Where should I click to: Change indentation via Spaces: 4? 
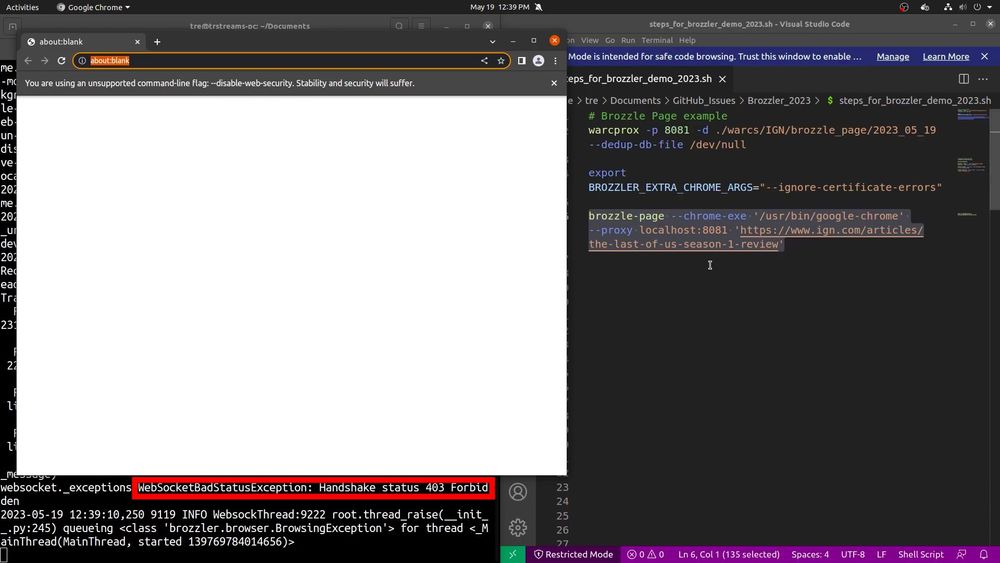(810, 555)
